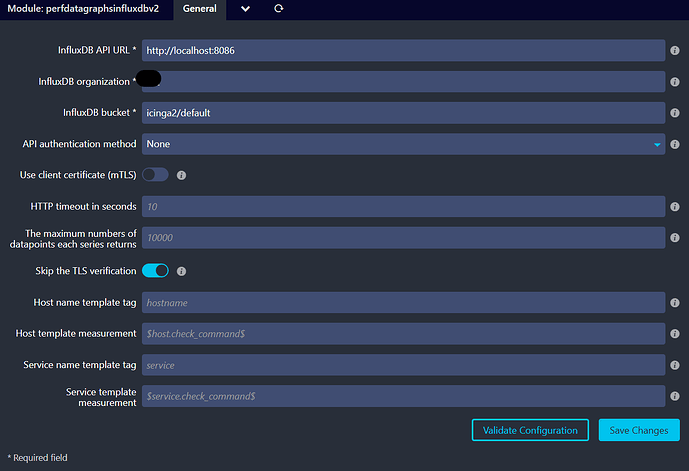Click info icon for InfluxDB API URL
This screenshot has width=689, height=471.
click(674, 51)
